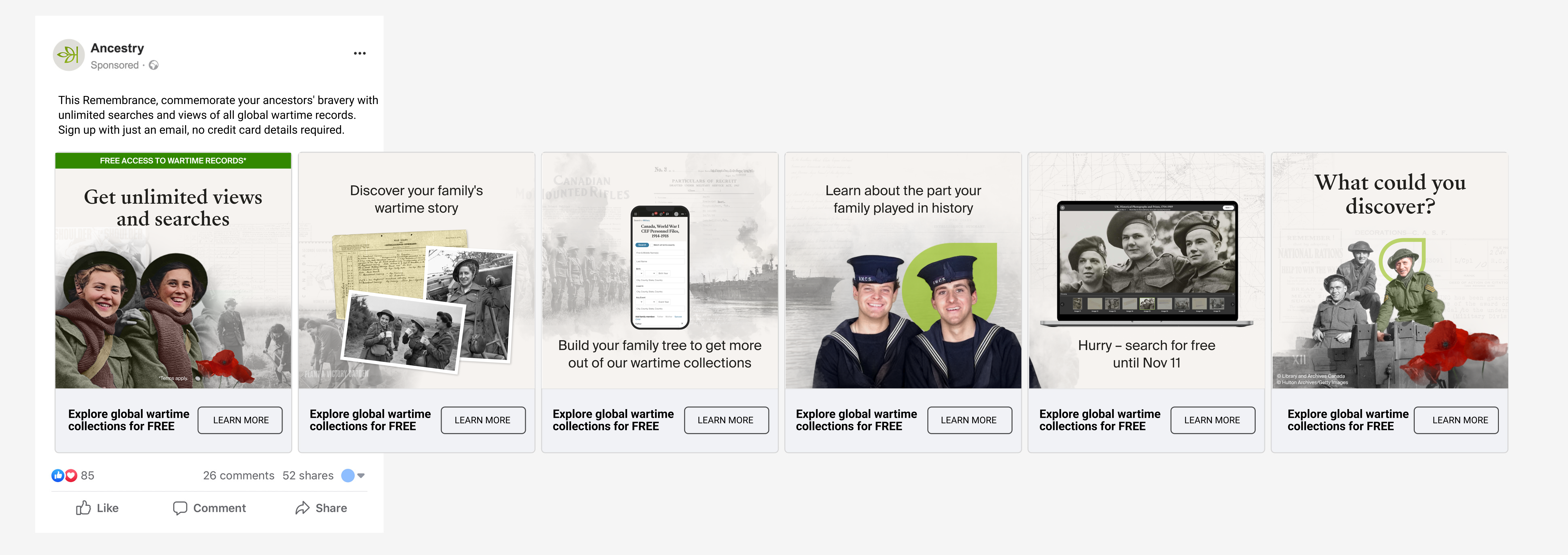Click Learn More under sailors card

(x=969, y=420)
